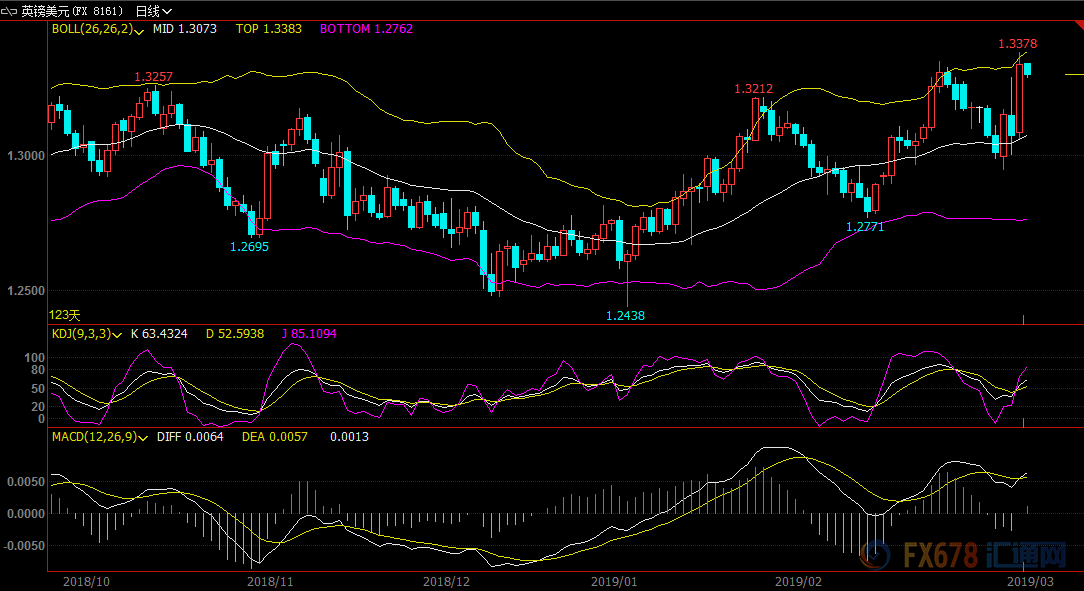Screen dimensions: 1084x591
Task: Click the MACD DEA 0.0057 readout
Action: click(275, 437)
